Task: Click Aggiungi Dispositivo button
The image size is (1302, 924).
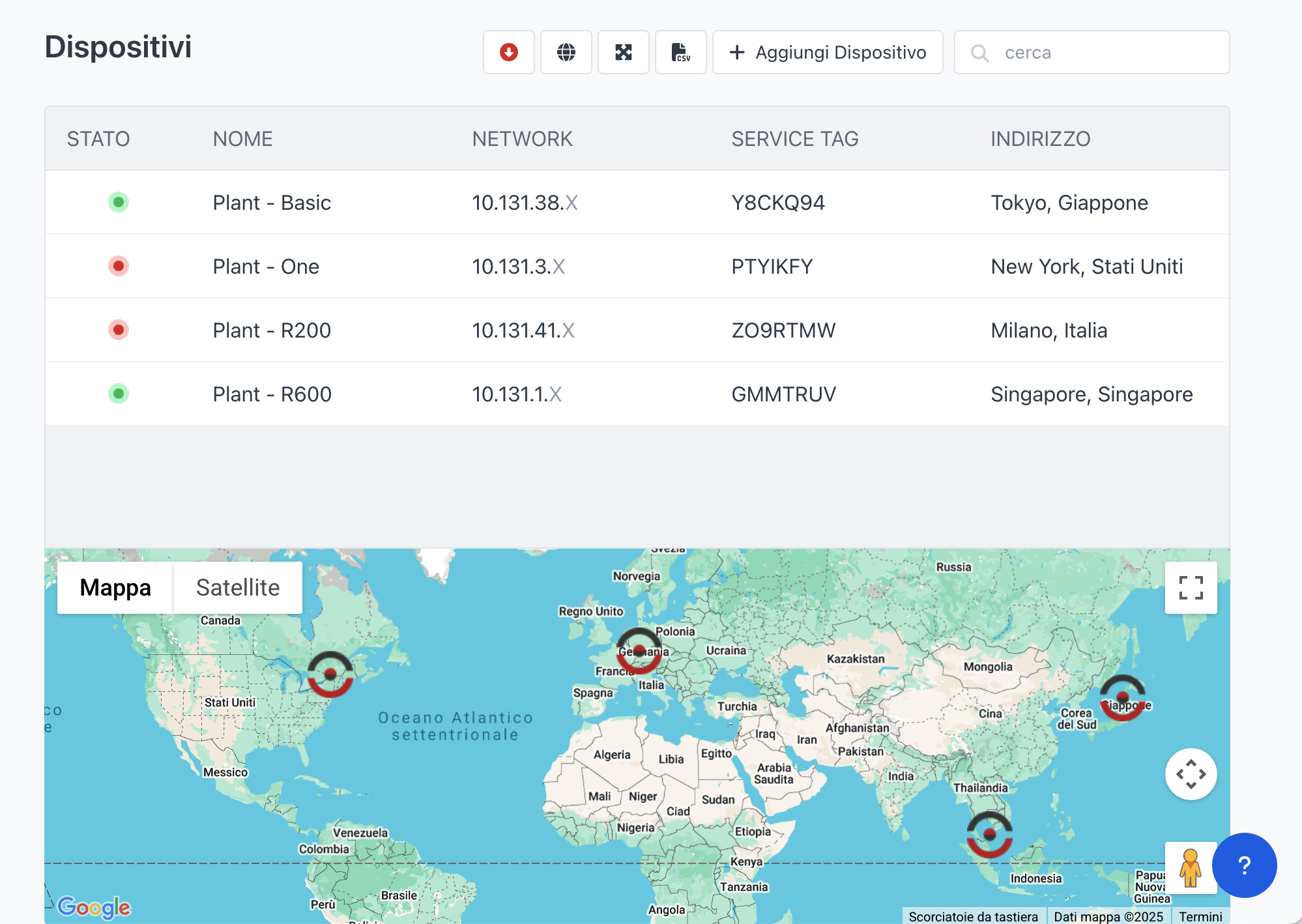Action: click(828, 52)
